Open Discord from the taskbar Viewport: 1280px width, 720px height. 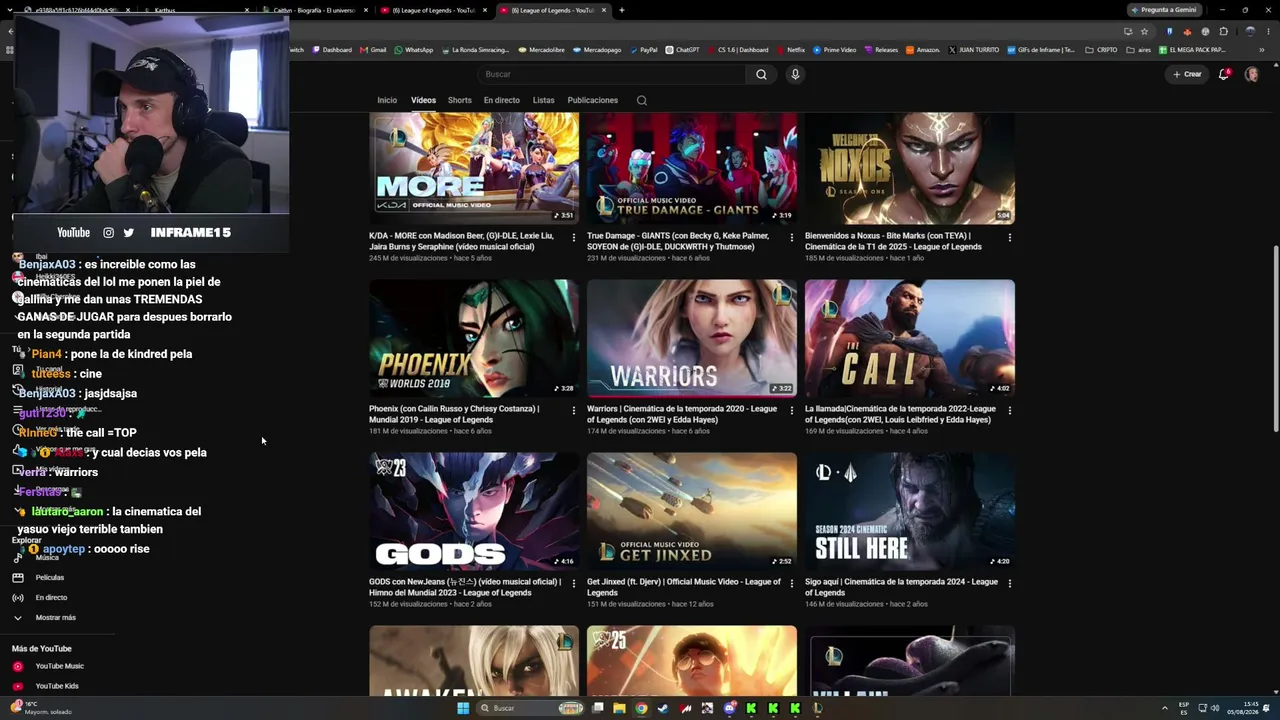tap(729, 708)
